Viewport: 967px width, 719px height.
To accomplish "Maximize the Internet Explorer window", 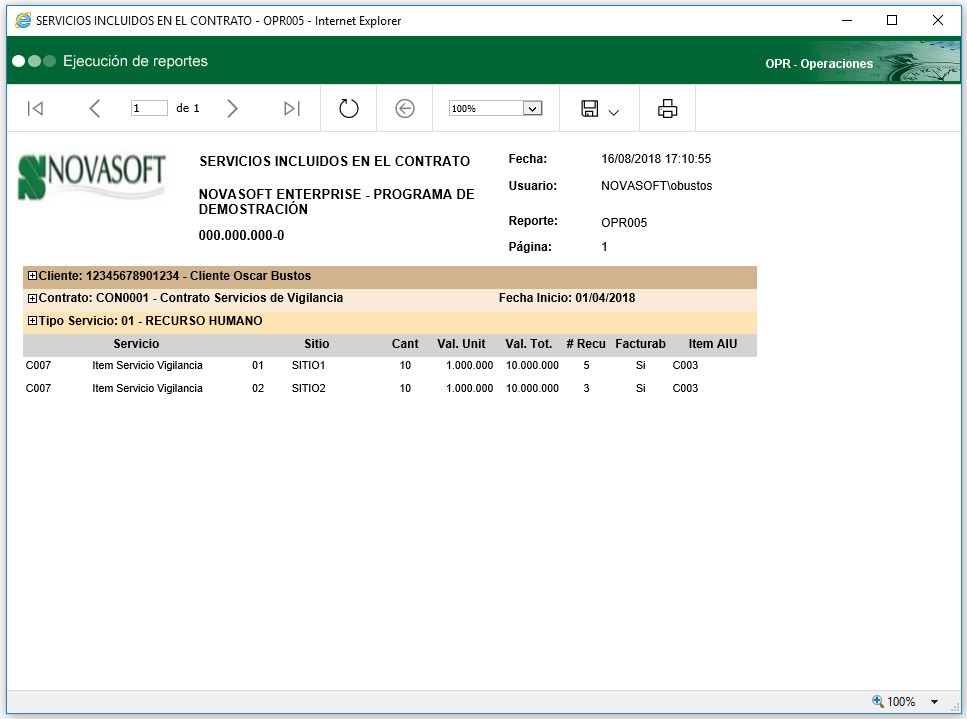I will pyautogui.click(x=892, y=20).
